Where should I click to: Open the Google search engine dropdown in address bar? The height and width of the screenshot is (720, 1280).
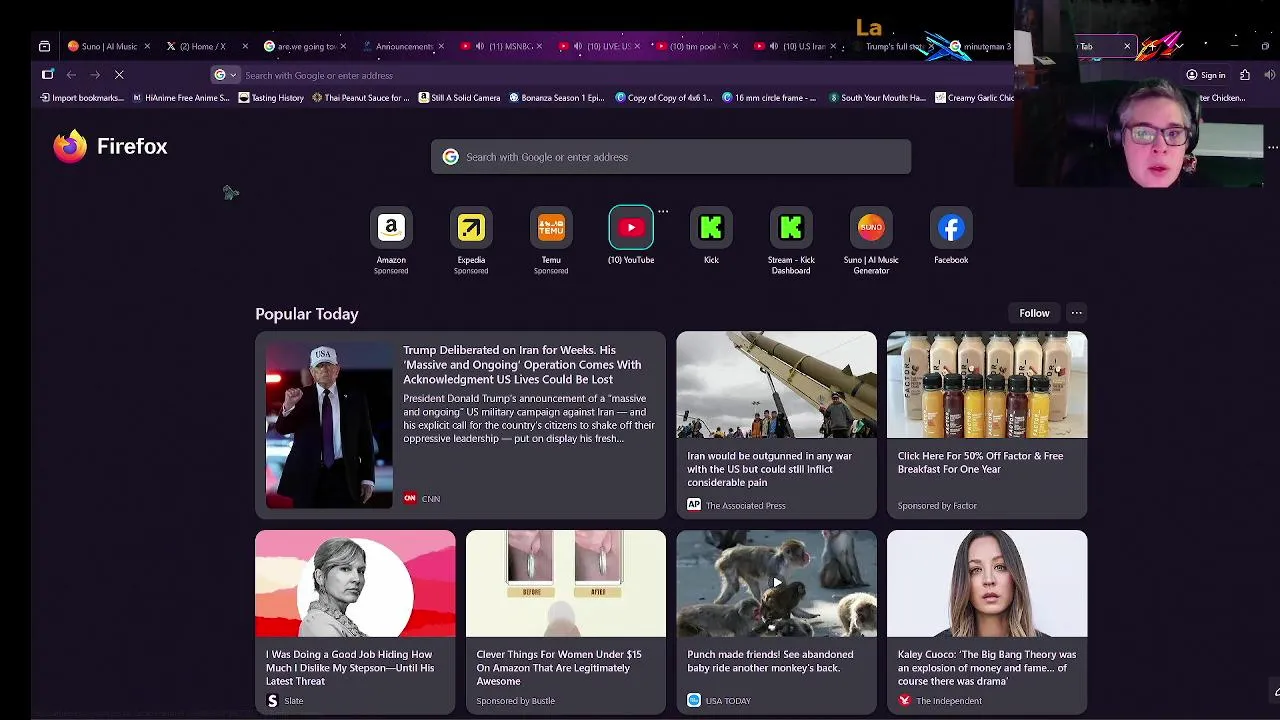point(226,75)
